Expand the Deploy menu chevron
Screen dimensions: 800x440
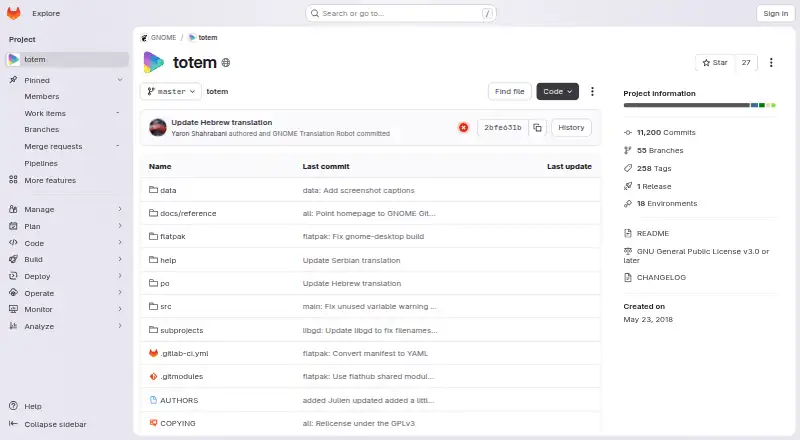coord(120,276)
